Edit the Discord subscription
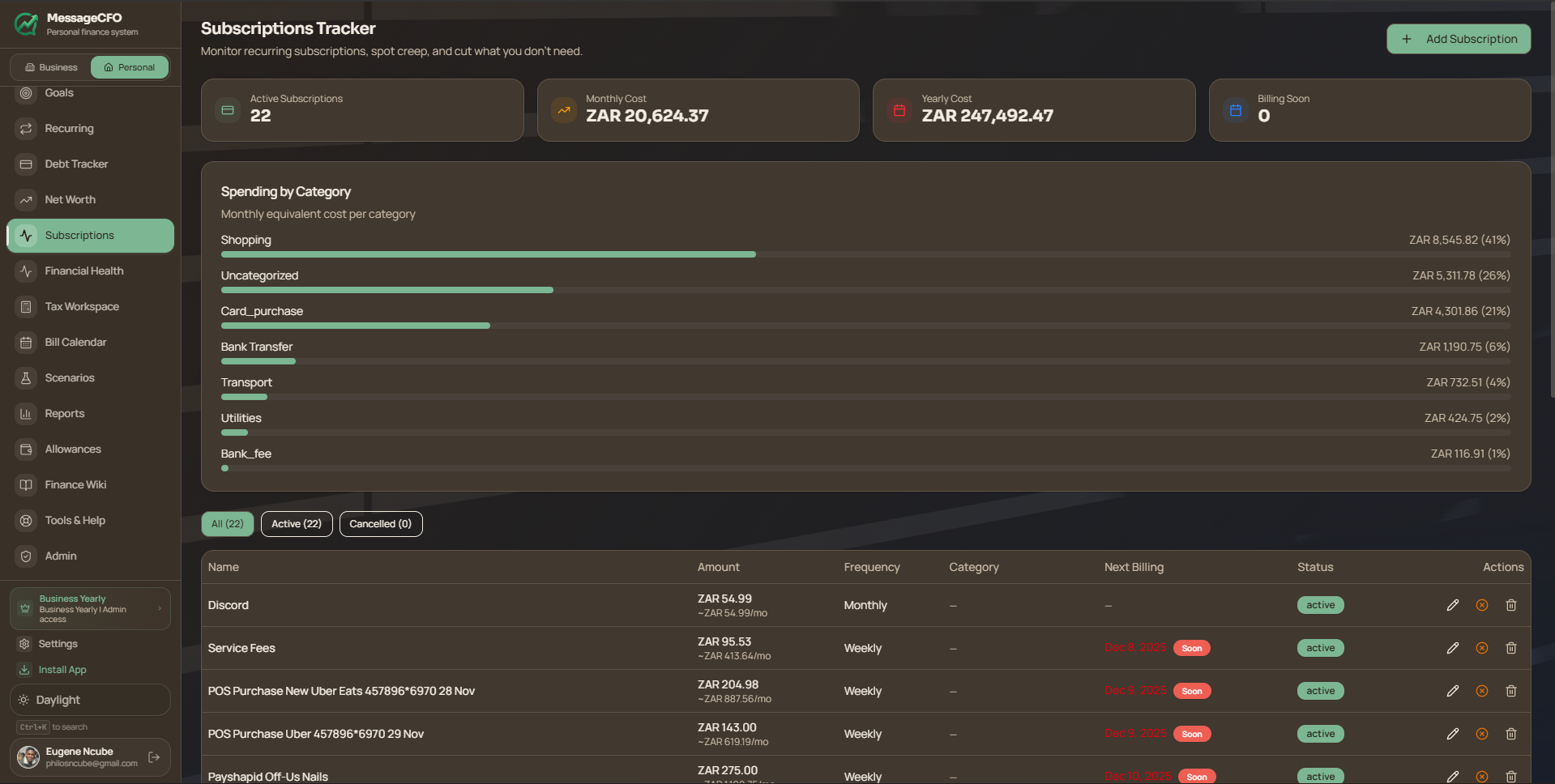This screenshot has height=784, width=1555. click(x=1453, y=605)
